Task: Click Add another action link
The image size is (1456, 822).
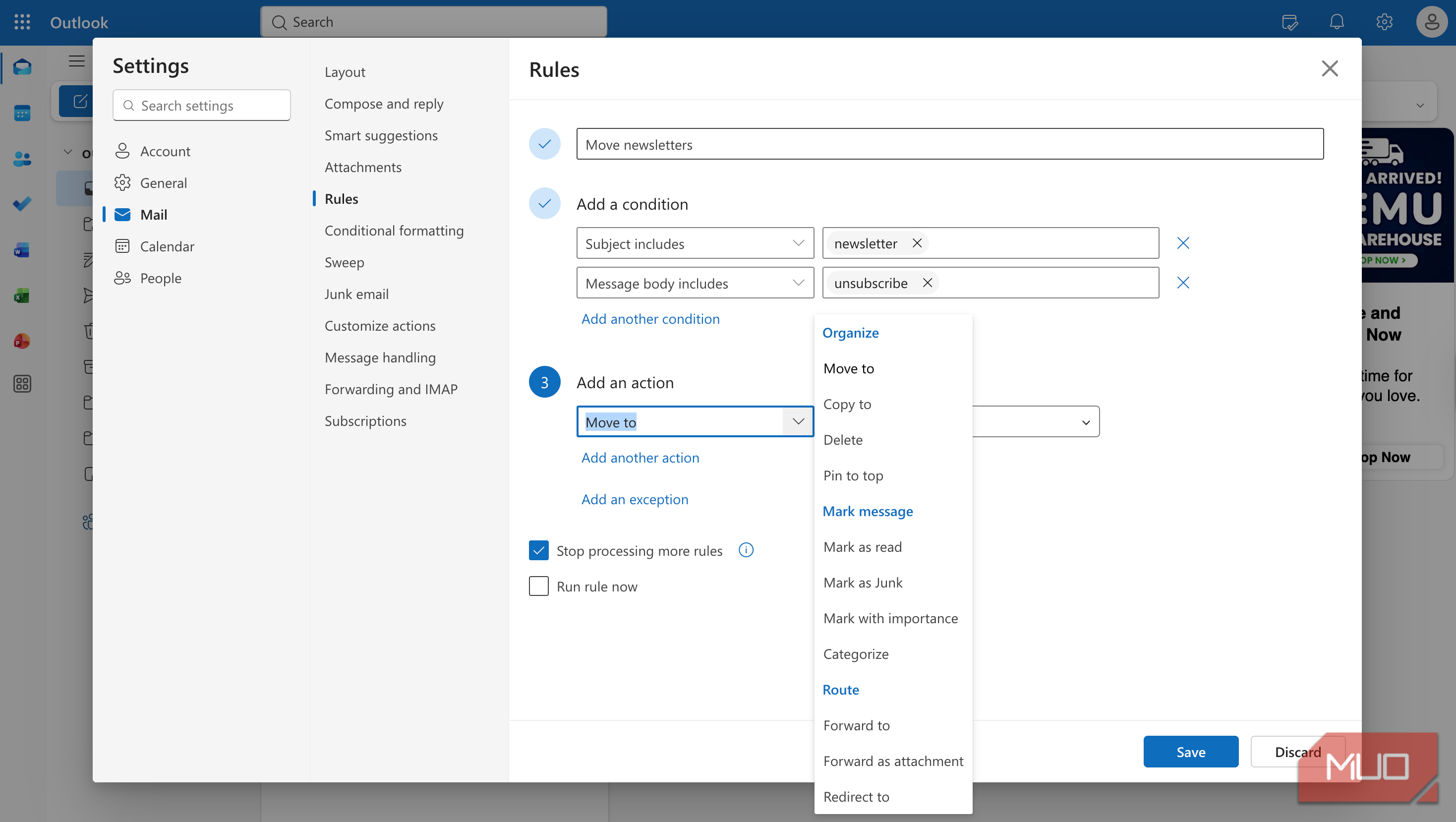Action: point(640,458)
